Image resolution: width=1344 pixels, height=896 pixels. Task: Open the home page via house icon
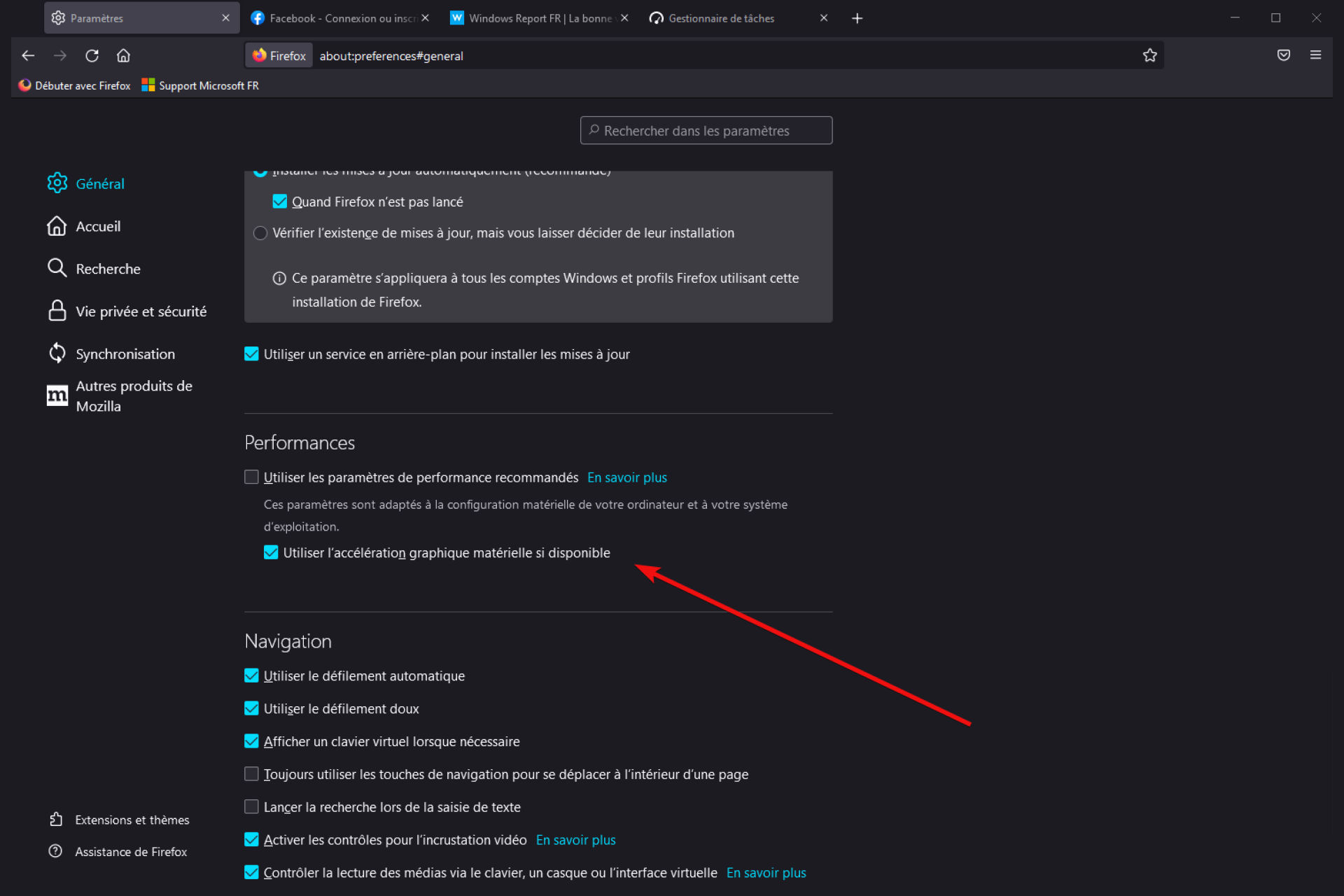tap(123, 55)
